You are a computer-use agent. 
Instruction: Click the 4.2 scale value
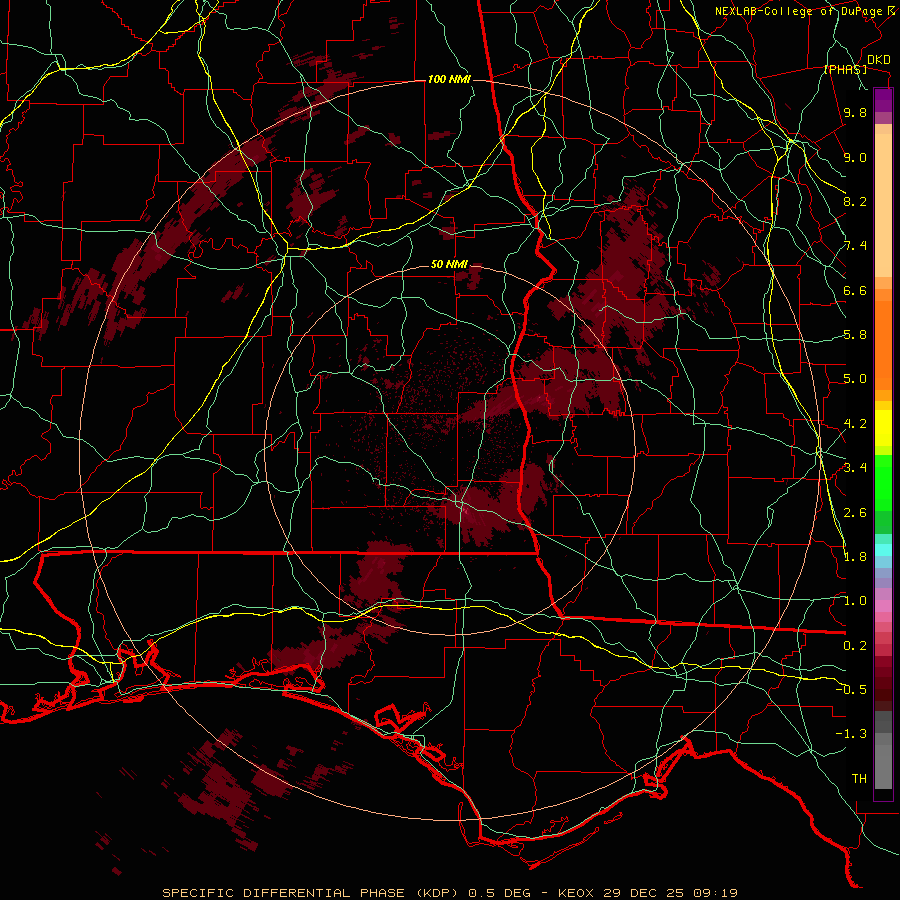coord(855,424)
